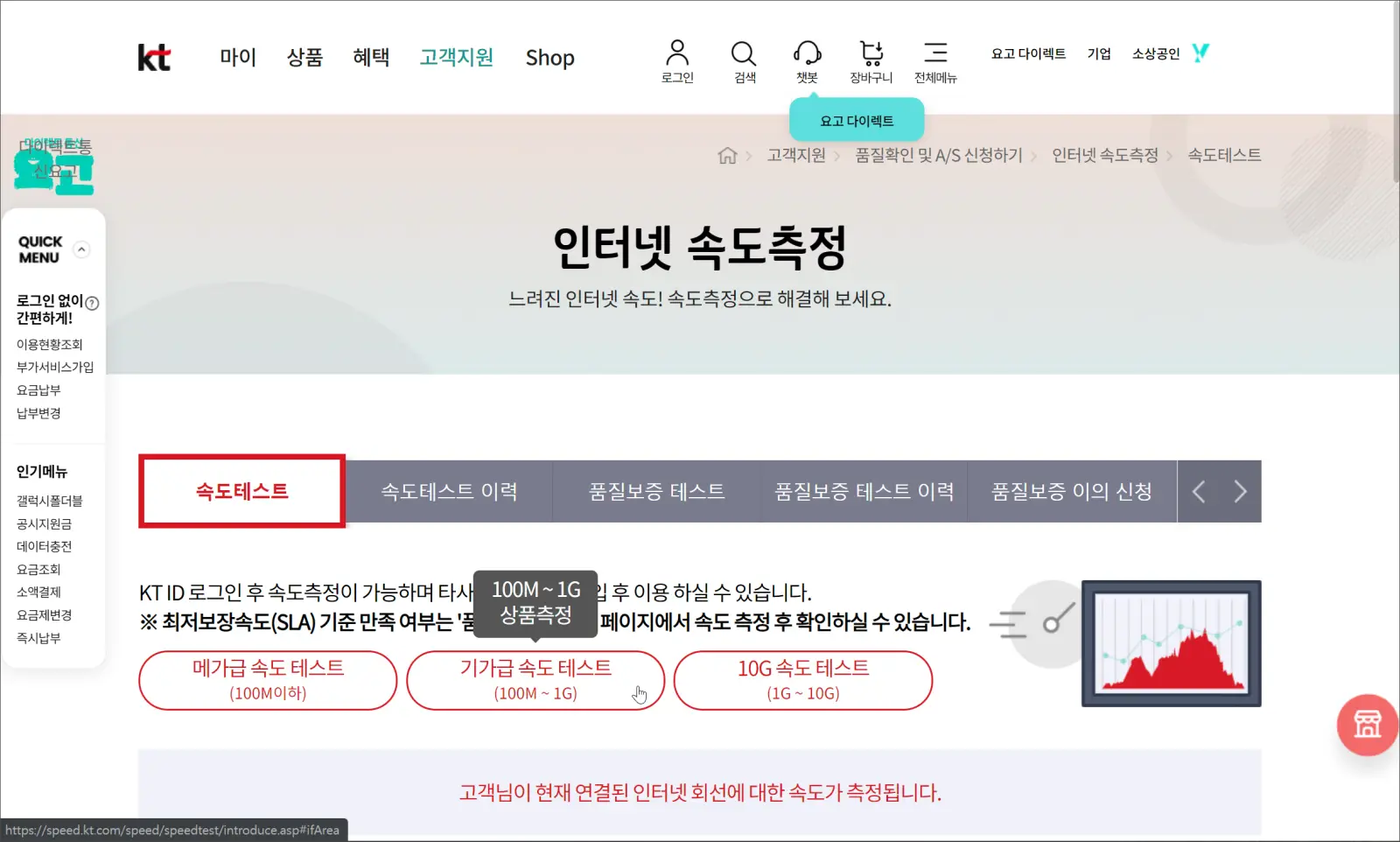The image size is (1400, 842).
Task: Open 부가서비스가입 quick link
Action: (x=55, y=367)
